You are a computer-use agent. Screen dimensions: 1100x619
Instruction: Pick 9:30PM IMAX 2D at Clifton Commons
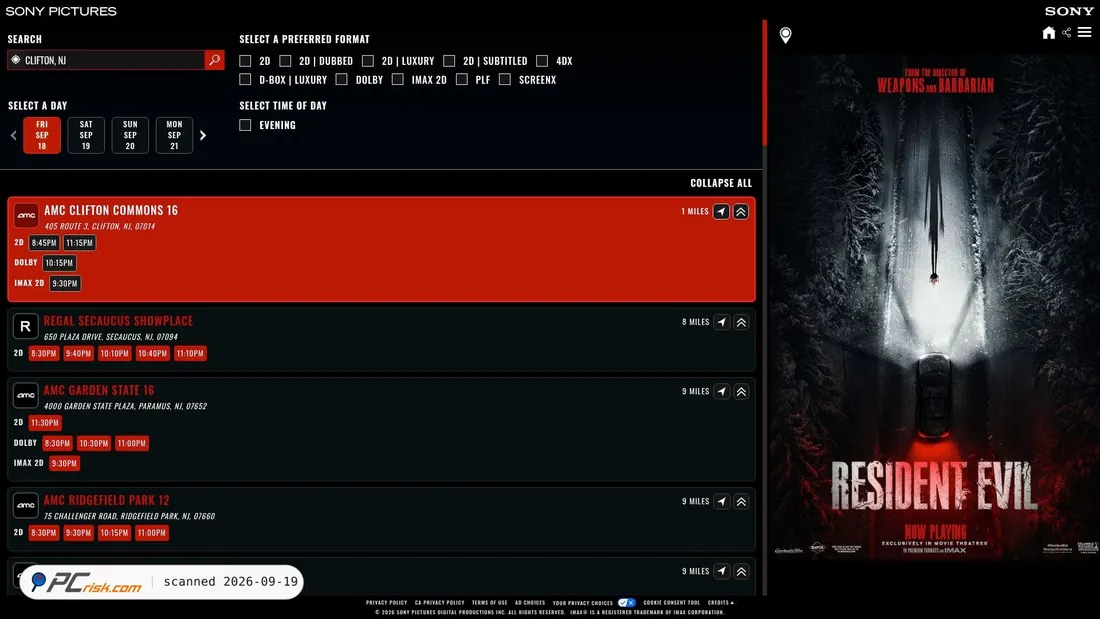pyautogui.click(x=65, y=284)
